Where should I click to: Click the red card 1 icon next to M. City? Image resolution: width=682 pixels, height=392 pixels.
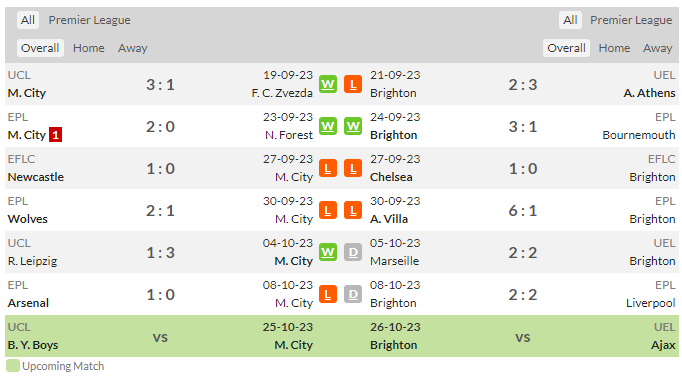[55, 135]
